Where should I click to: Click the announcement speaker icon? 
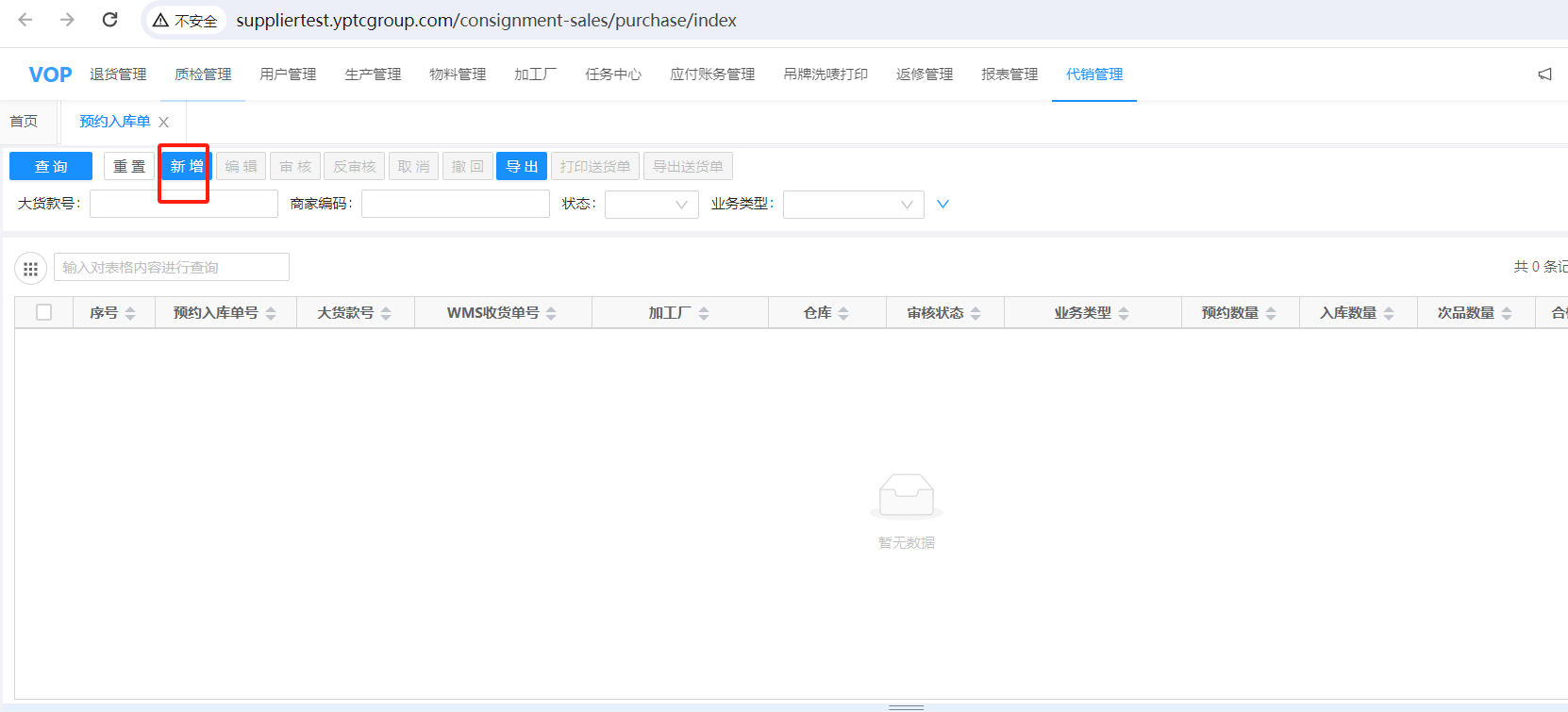pos(1544,75)
